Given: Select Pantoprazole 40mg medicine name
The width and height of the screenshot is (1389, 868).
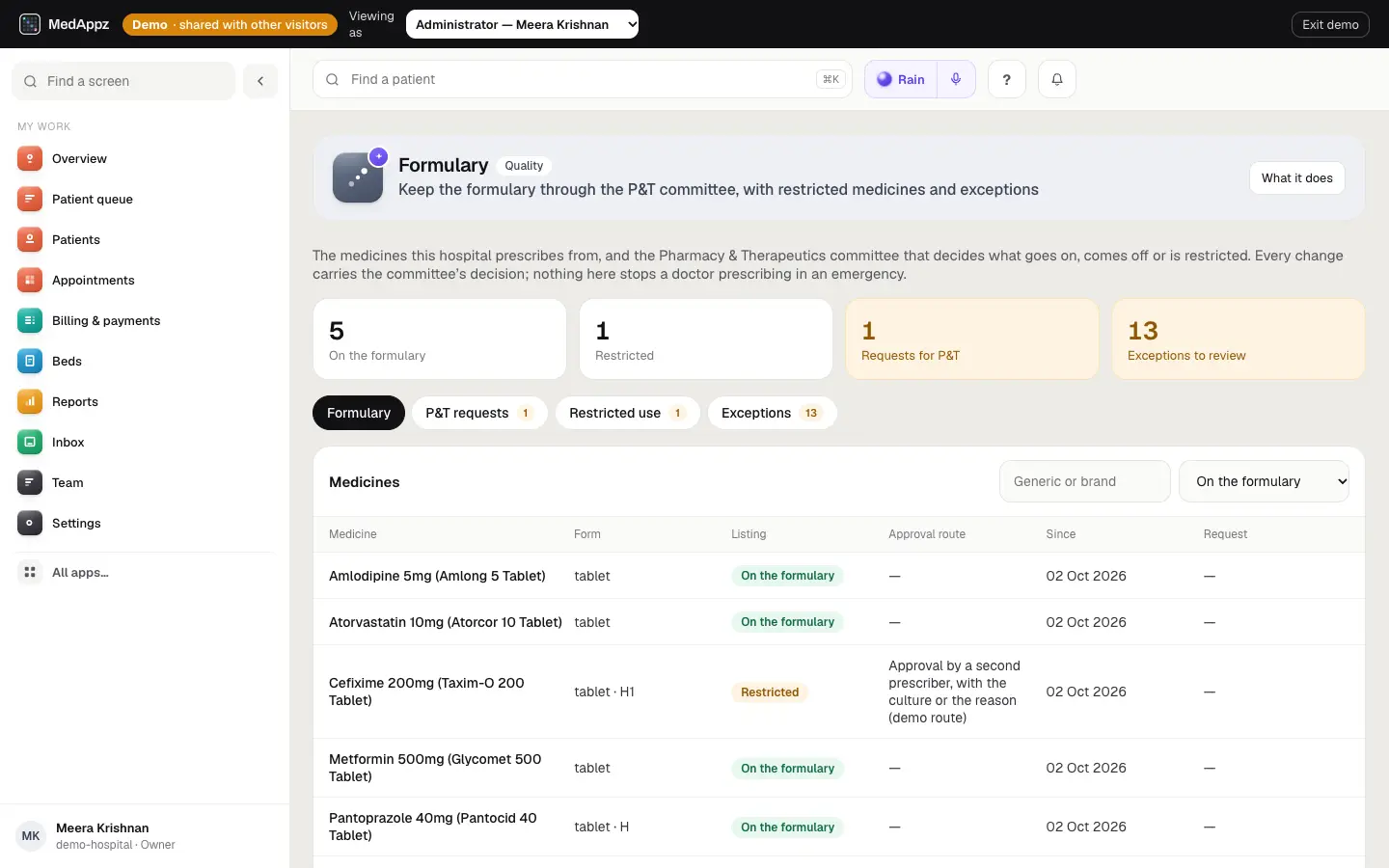Looking at the screenshot, I should coord(433,827).
